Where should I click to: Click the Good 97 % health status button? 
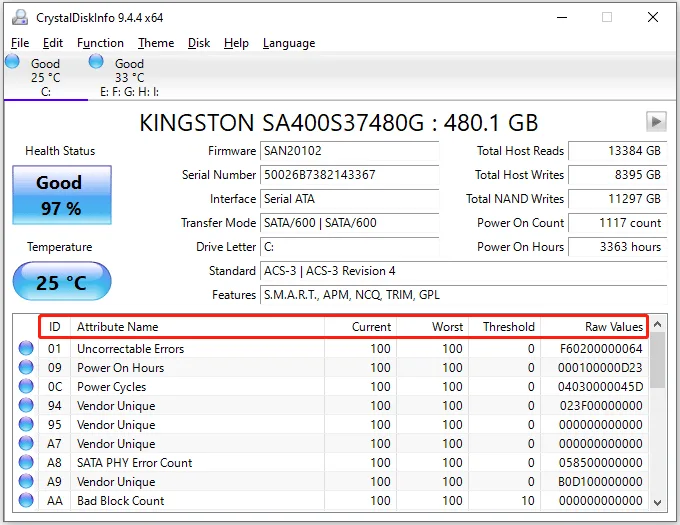[x=61, y=194]
